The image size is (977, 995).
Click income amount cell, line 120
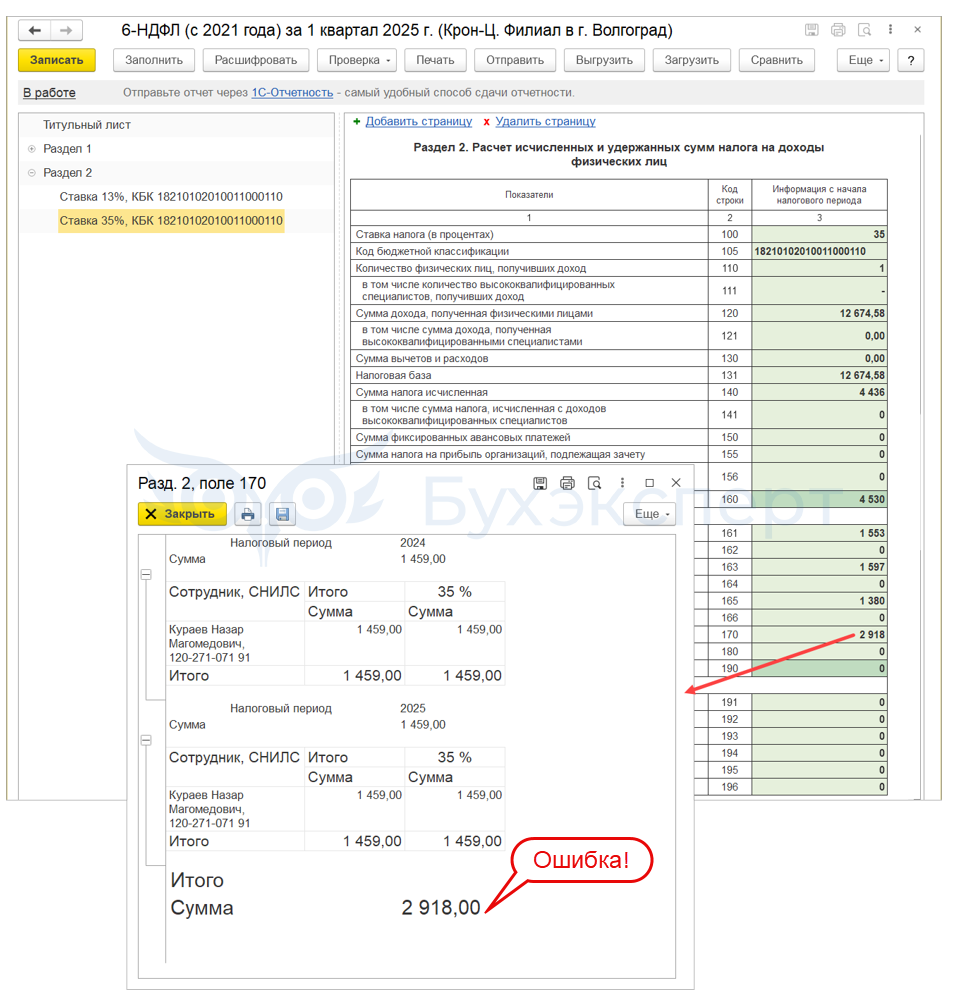point(820,313)
